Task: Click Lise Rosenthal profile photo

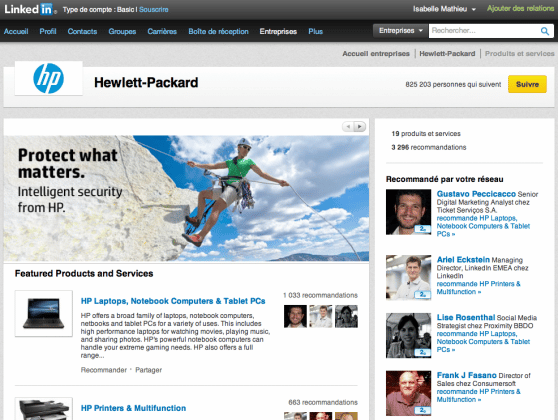Action: (x=408, y=335)
